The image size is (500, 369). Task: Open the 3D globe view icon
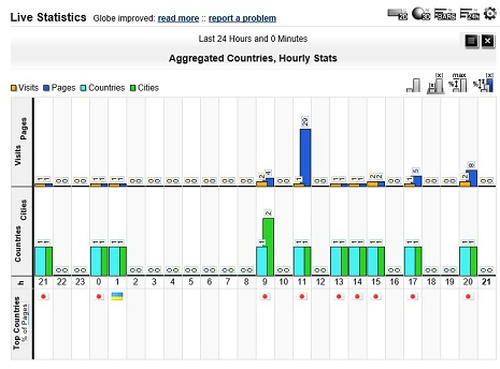tap(421, 14)
